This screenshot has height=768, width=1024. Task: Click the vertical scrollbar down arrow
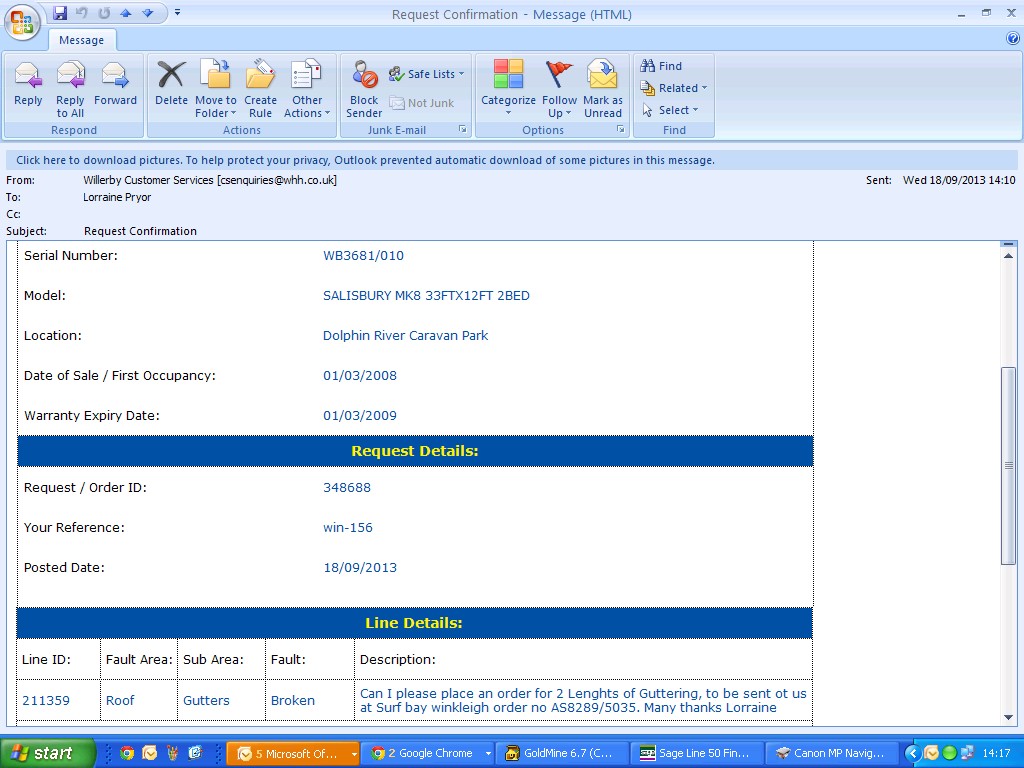[1009, 718]
